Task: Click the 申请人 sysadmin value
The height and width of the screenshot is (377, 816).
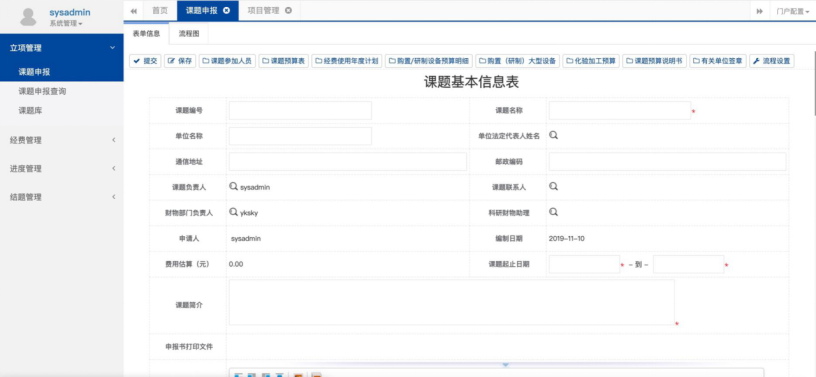Action: click(246, 238)
